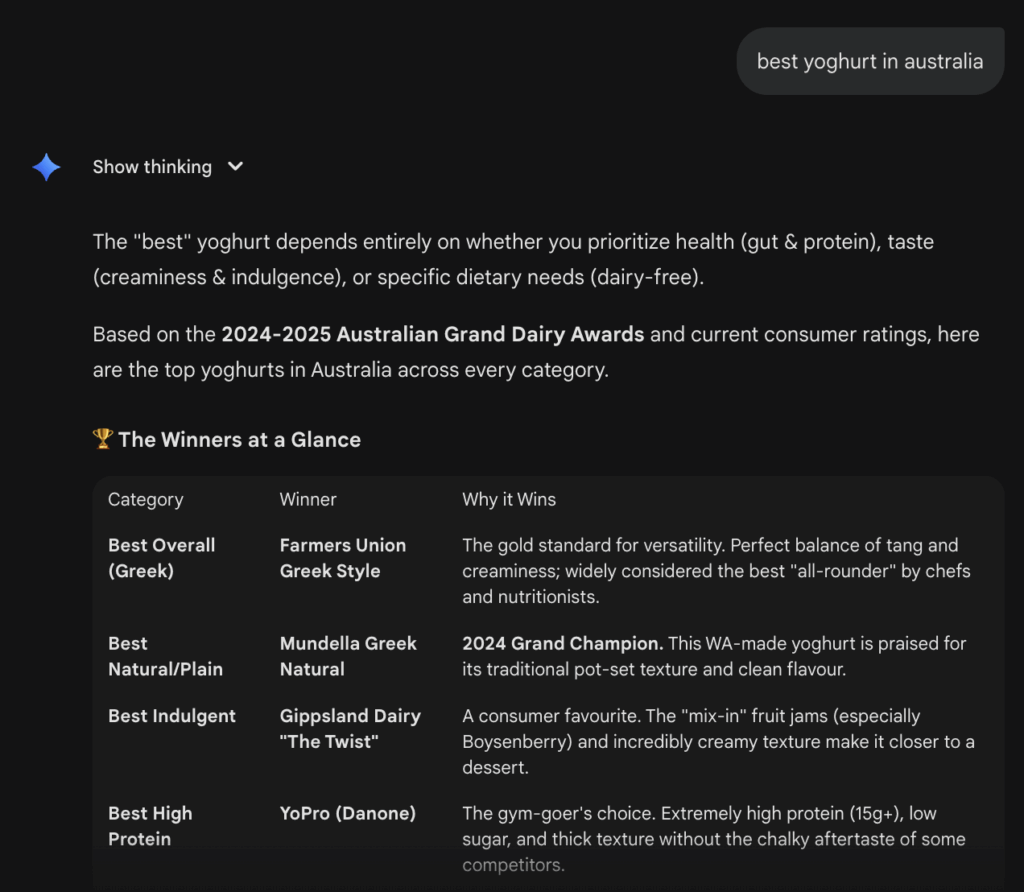The image size is (1024, 892).
Task: Click the bold "2024 Grand Champion." text
Action: (562, 643)
